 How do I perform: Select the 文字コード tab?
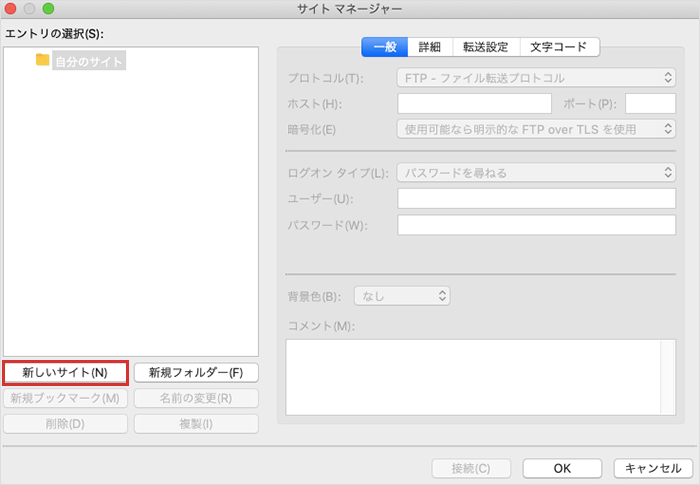(x=558, y=47)
